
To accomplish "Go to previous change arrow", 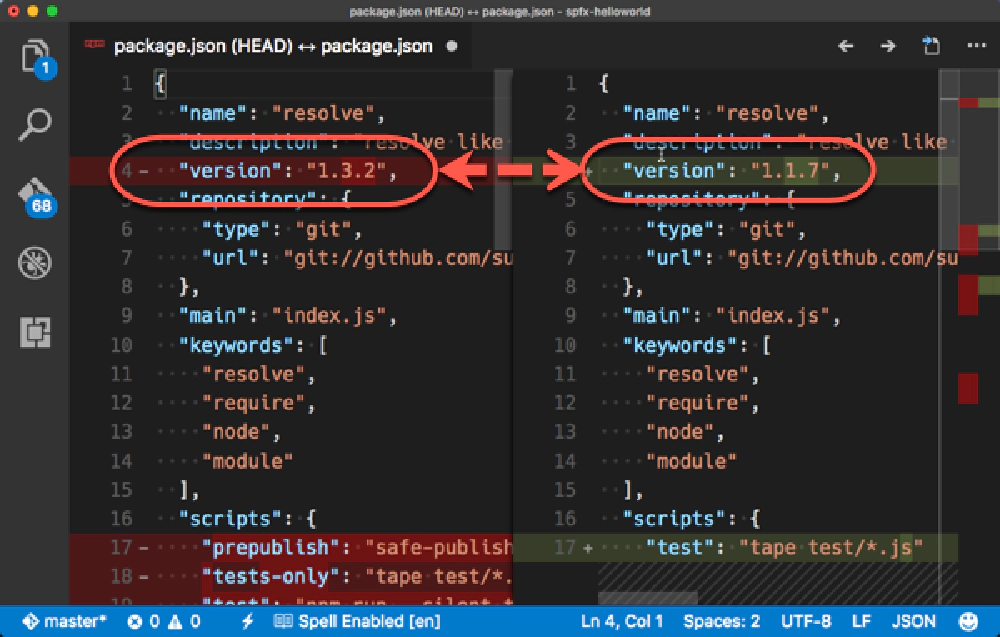I will point(846,46).
